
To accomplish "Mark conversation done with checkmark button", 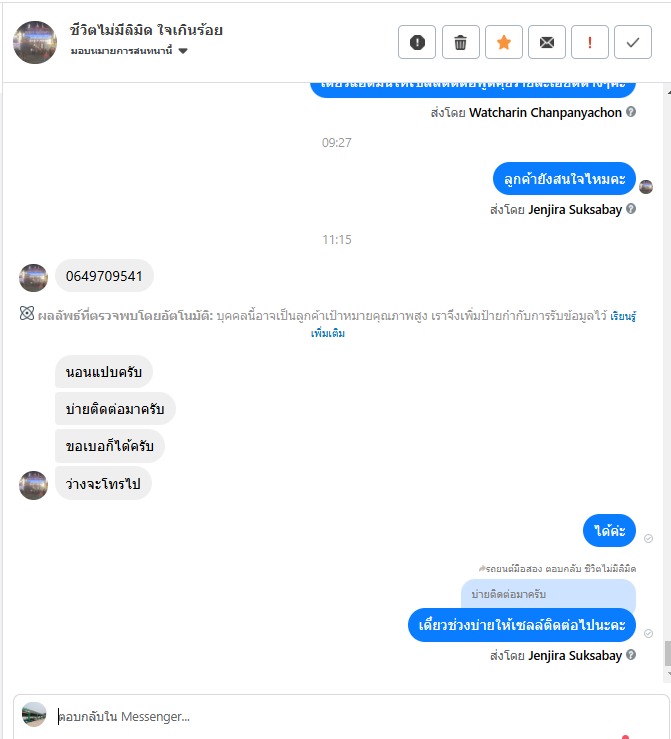I will (x=633, y=42).
